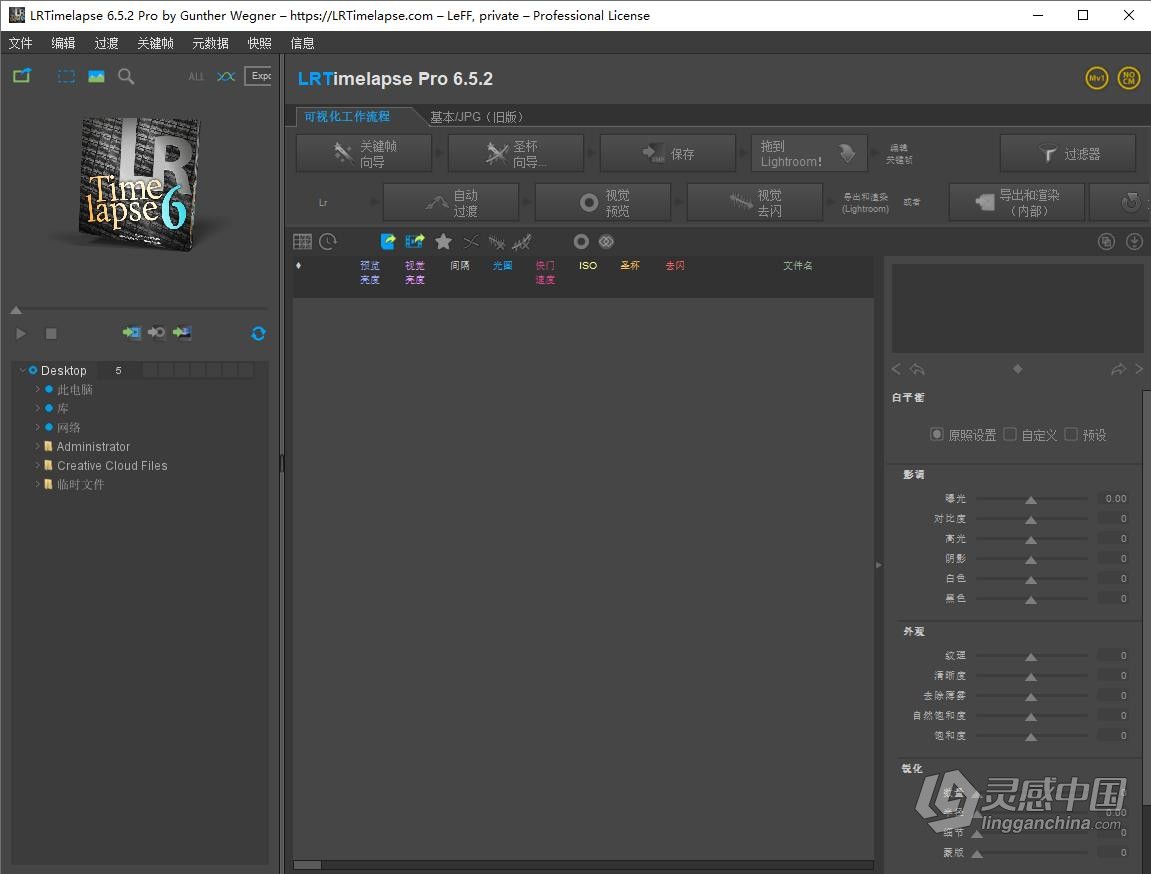Go to previous keyframe with left chevron
Screen dimensions: 1151x874
[x=896, y=369]
